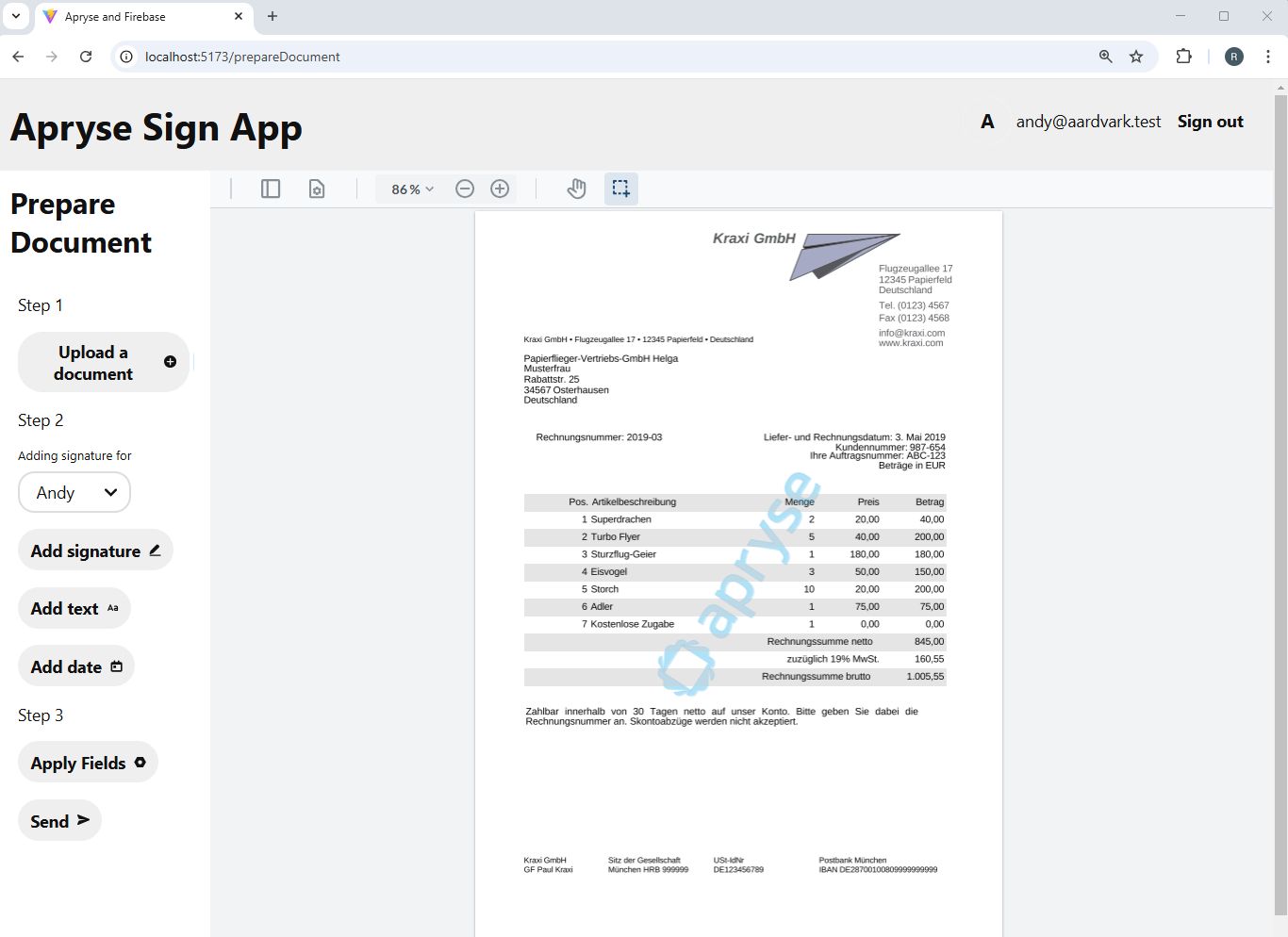Select the marquee select tool
Viewport: 1288px width, 937px height.
620,189
